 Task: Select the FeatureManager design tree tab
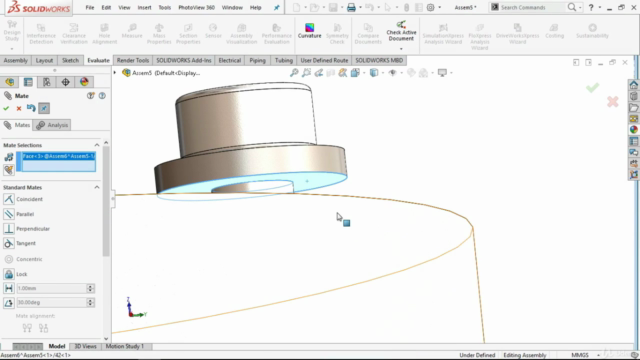tap(9, 82)
